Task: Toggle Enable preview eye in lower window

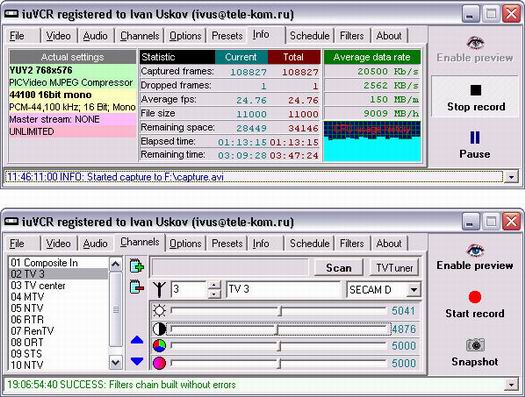Action: (x=475, y=250)
